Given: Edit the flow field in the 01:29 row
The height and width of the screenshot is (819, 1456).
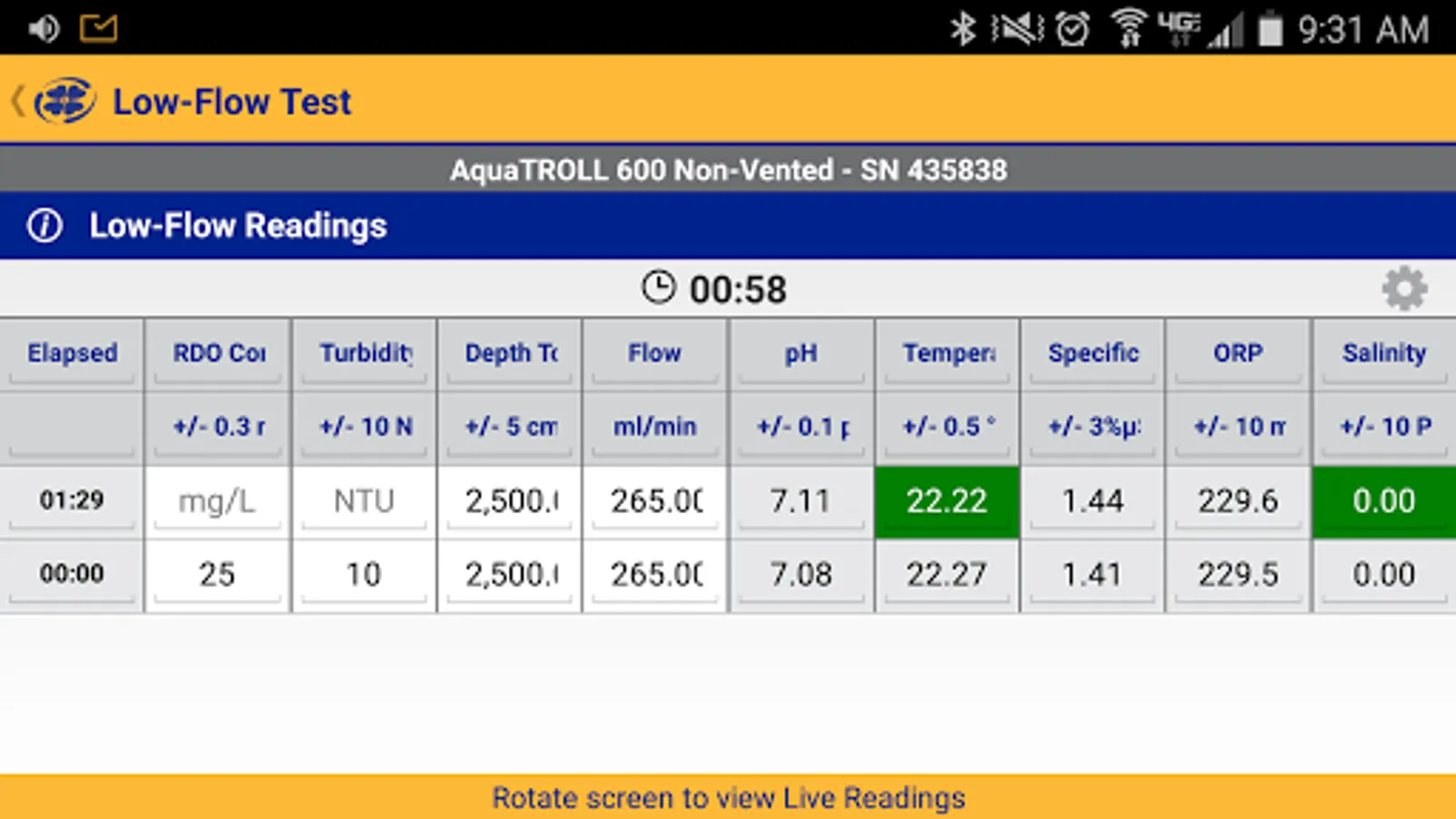Looking at the screenshot, I should [655, 501].
